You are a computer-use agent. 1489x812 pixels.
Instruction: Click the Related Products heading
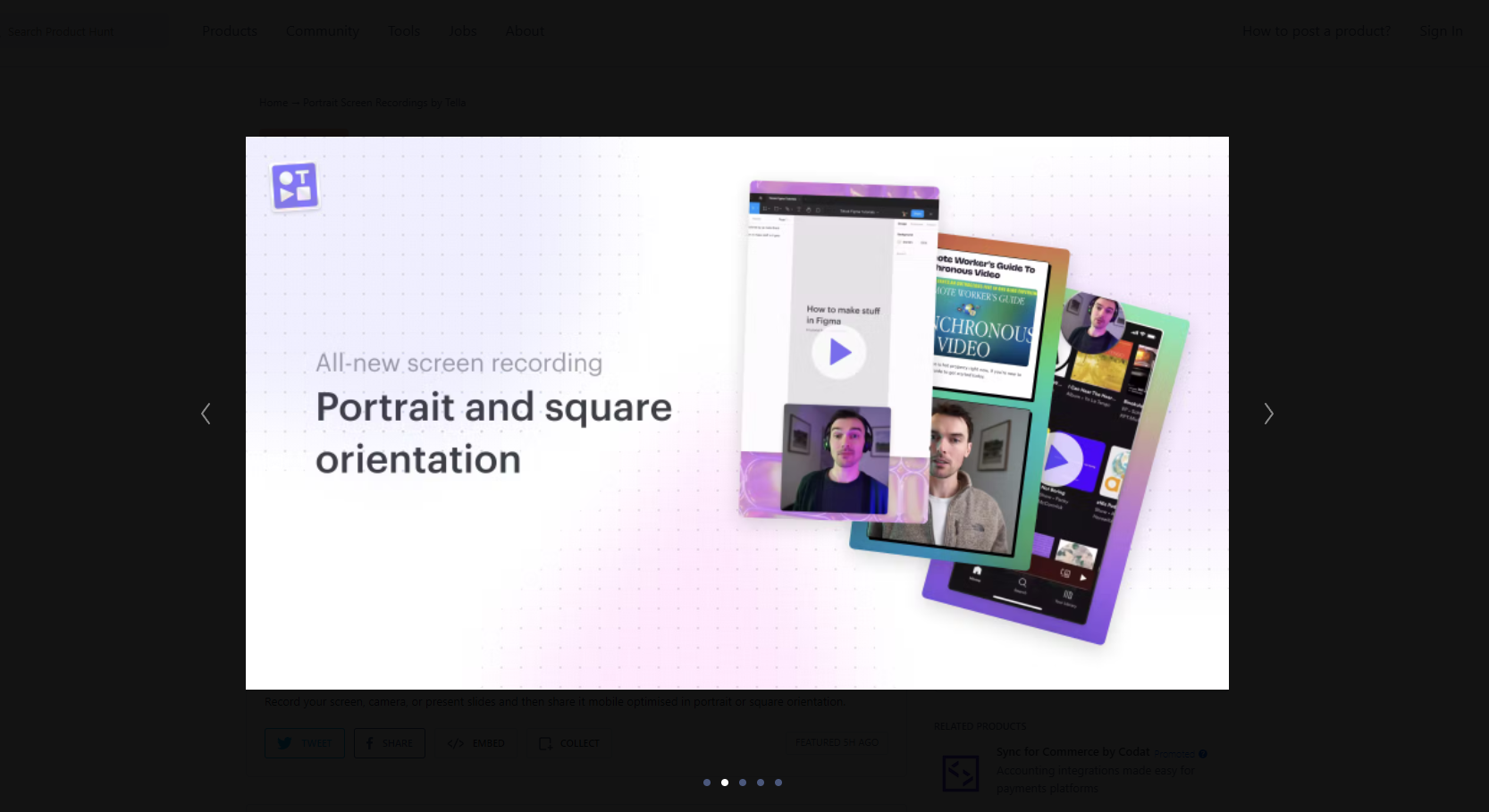(980, 726)
